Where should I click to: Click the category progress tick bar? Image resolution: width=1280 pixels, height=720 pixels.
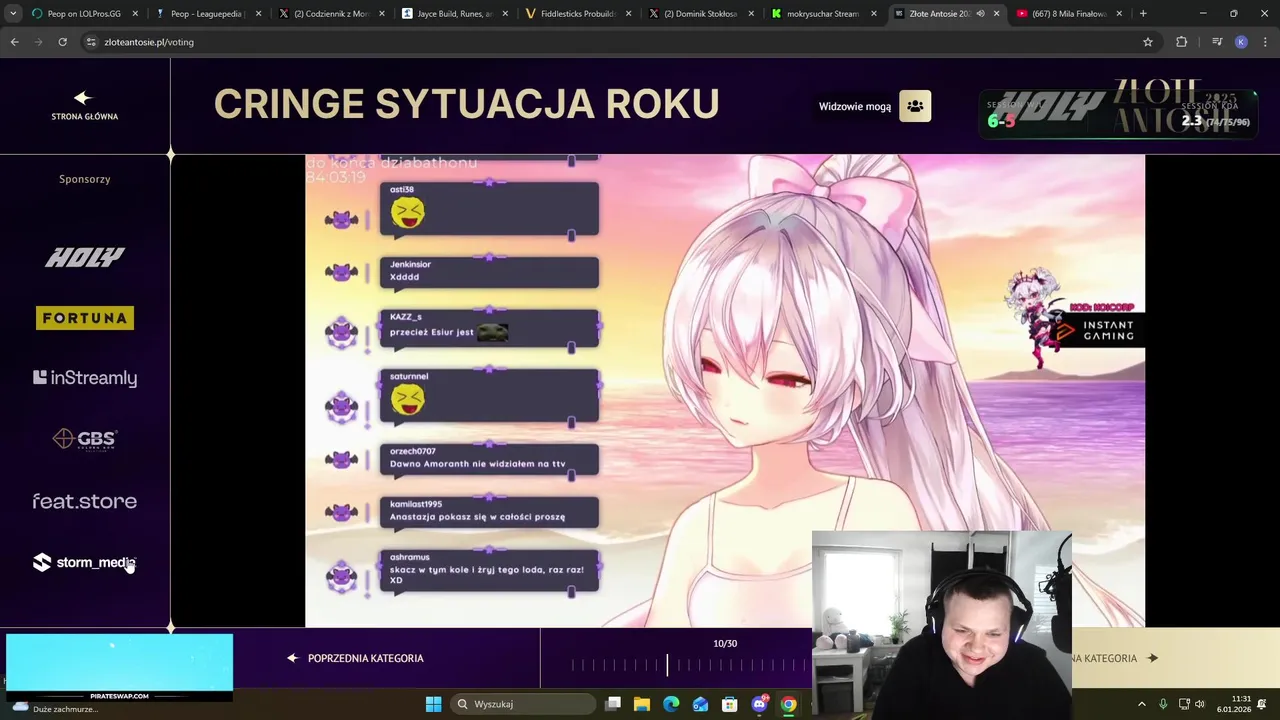pyautogui.click(x=690, y=665)
